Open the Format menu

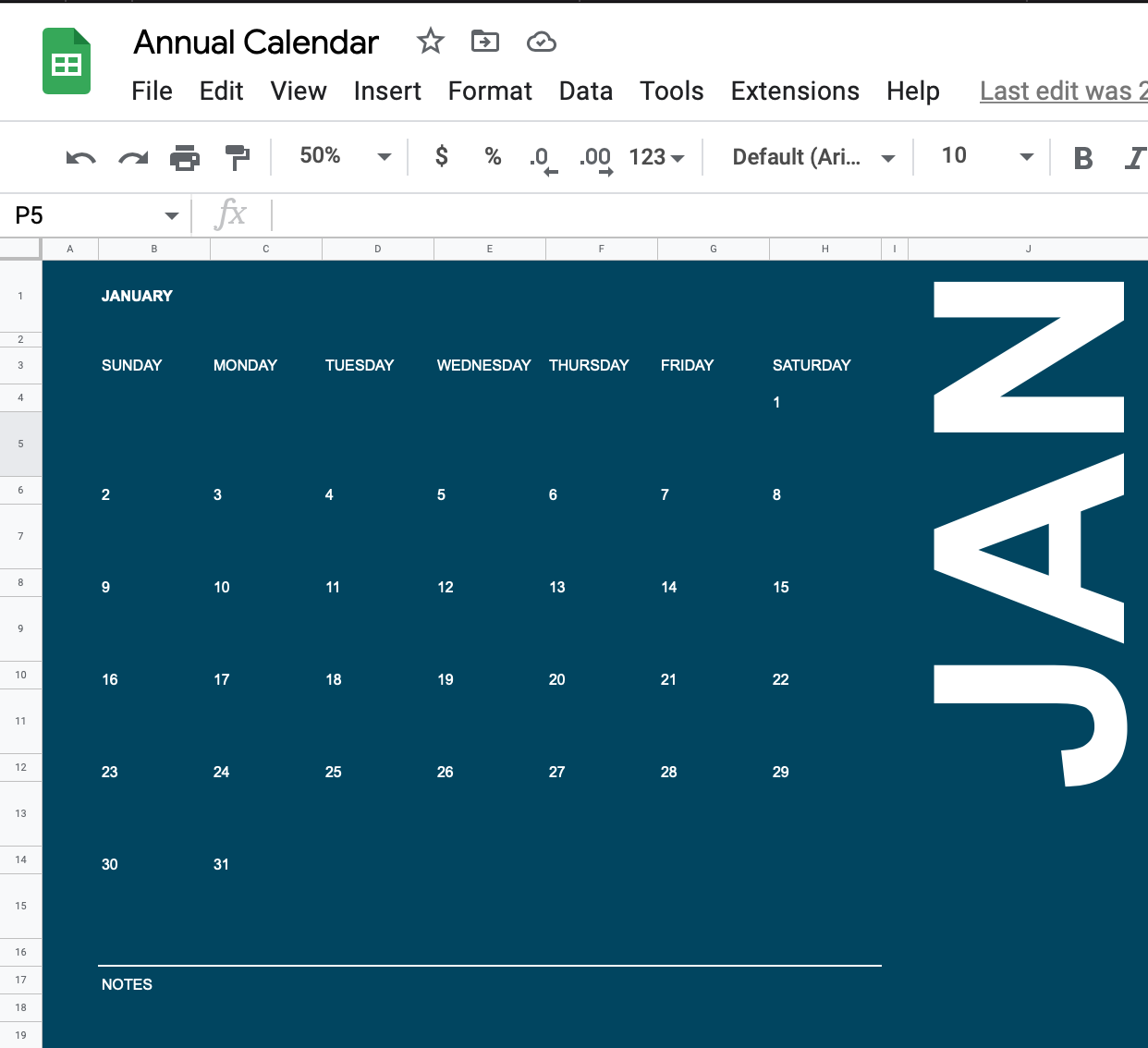pos(490,91)
